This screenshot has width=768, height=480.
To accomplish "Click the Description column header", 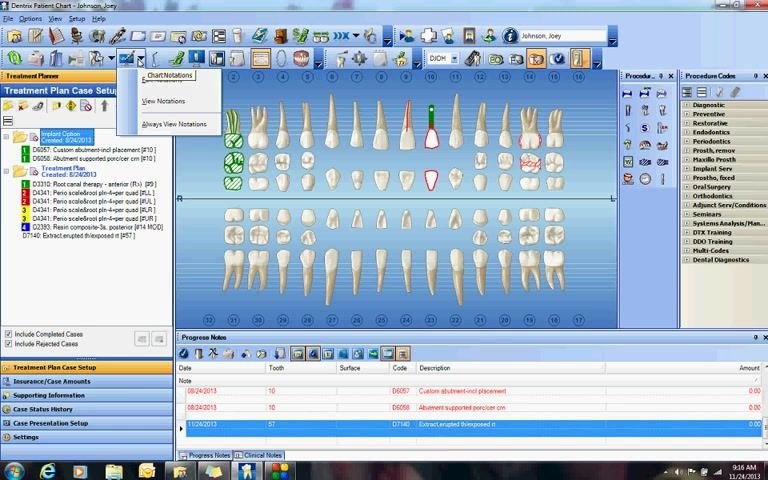I will [x=510, y=368].
